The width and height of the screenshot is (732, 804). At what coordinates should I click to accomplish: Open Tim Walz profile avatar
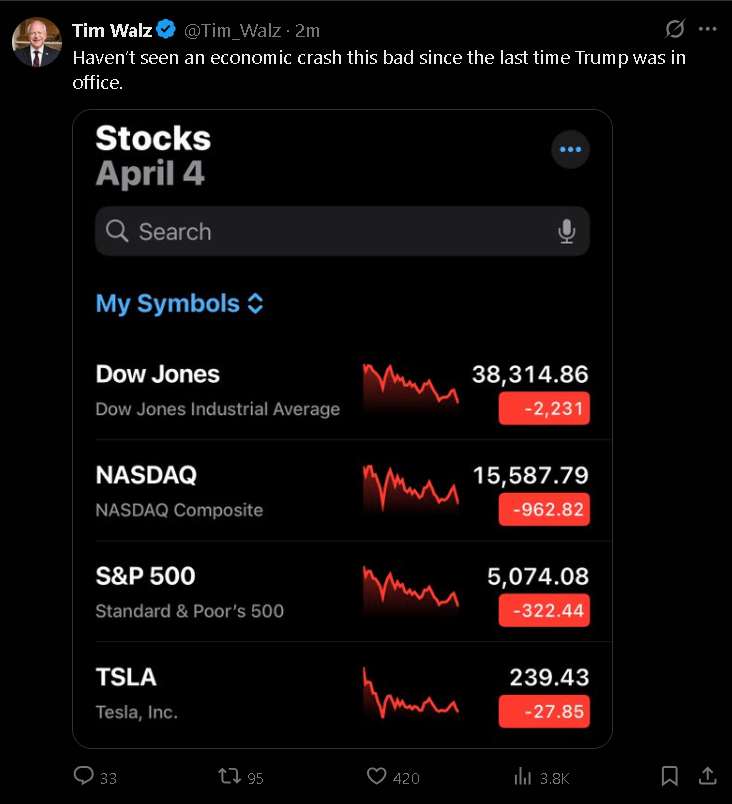pos(36,42)
